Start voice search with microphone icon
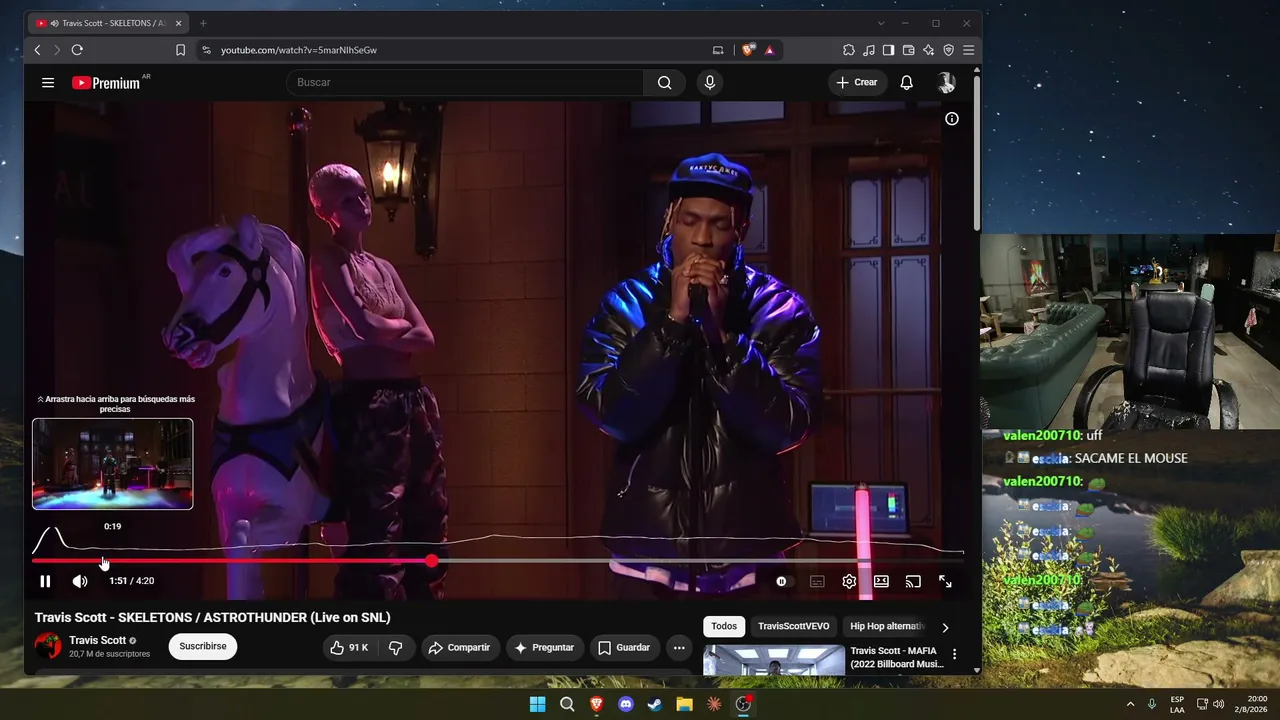 710,83
